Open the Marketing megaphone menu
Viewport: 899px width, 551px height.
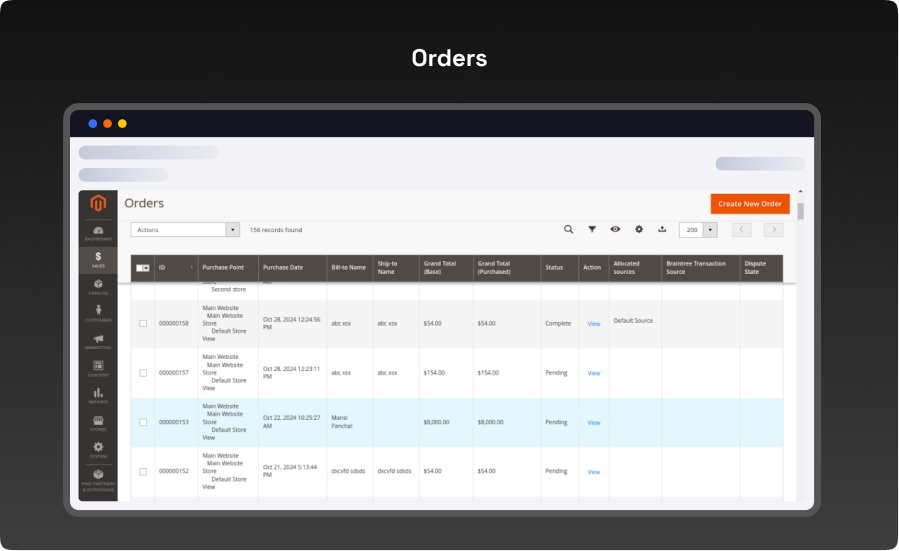click(98, 342)
